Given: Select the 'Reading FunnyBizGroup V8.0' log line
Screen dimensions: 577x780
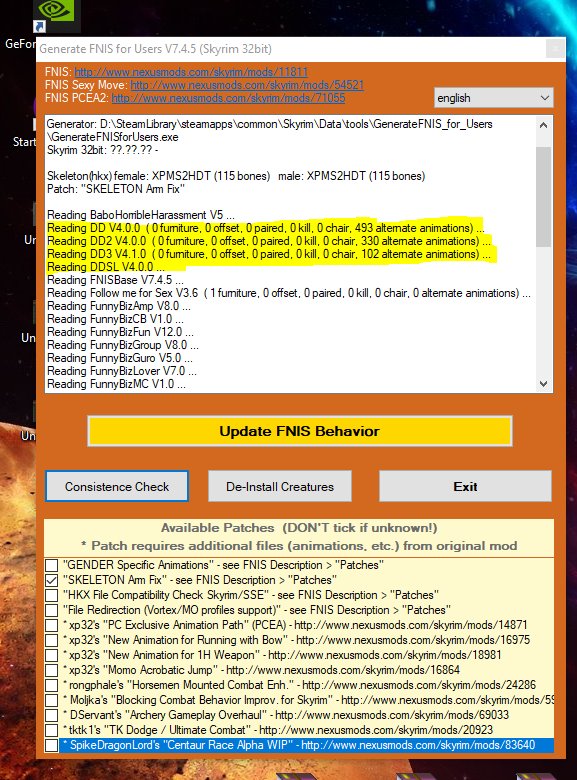Looking at the screenshot, I should pyautogui.click(x=122, y=345).
